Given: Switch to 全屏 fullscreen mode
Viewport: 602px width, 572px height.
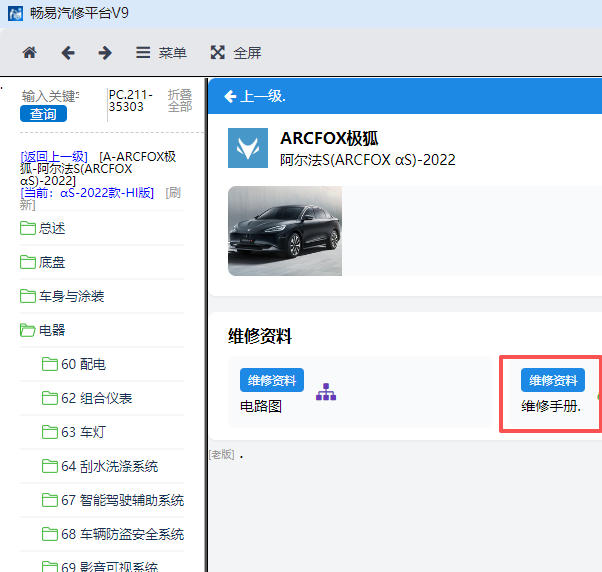Looking at the screenshot, I should [236, 53].
